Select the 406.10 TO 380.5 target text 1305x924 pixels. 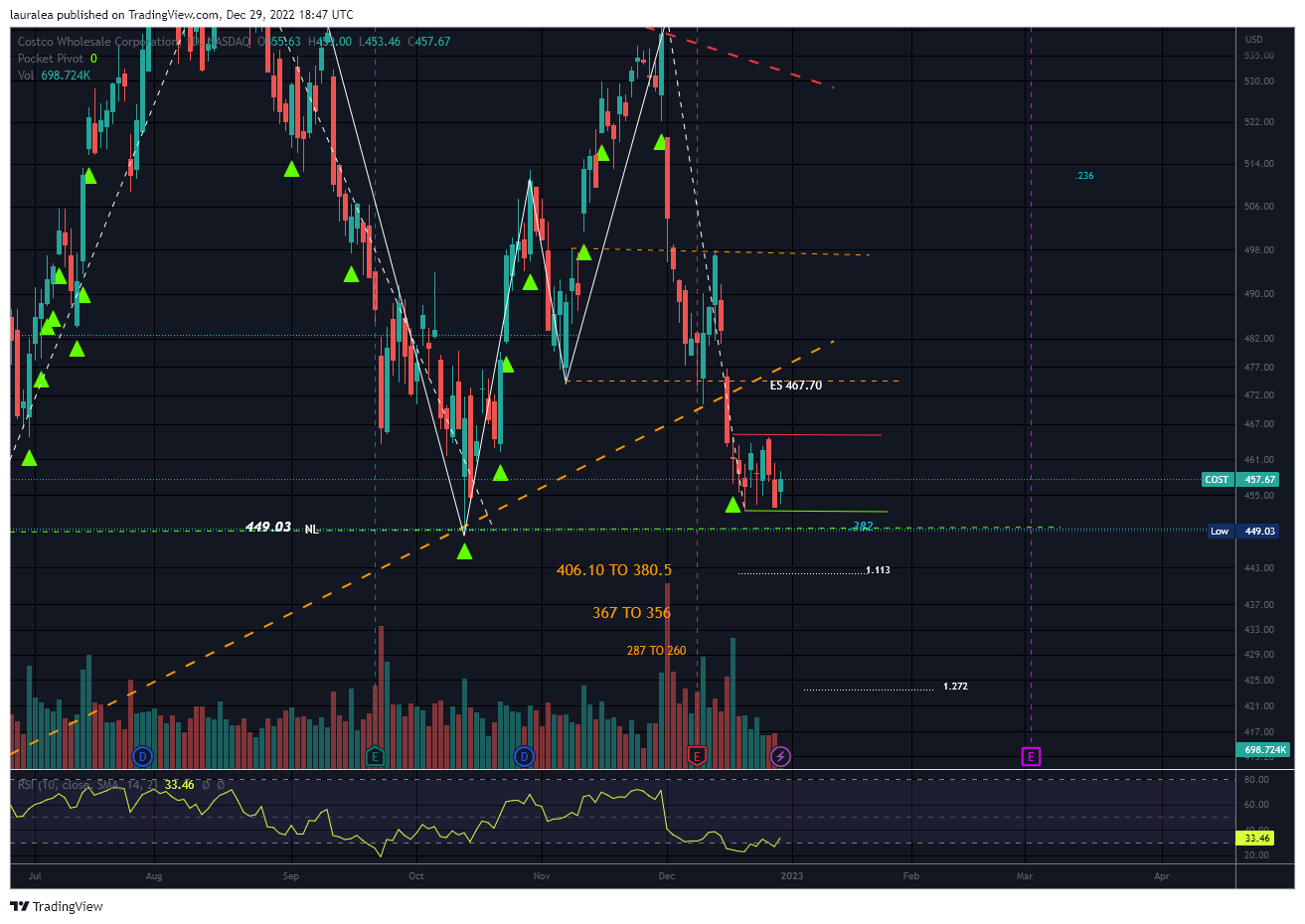click(614, 570)
